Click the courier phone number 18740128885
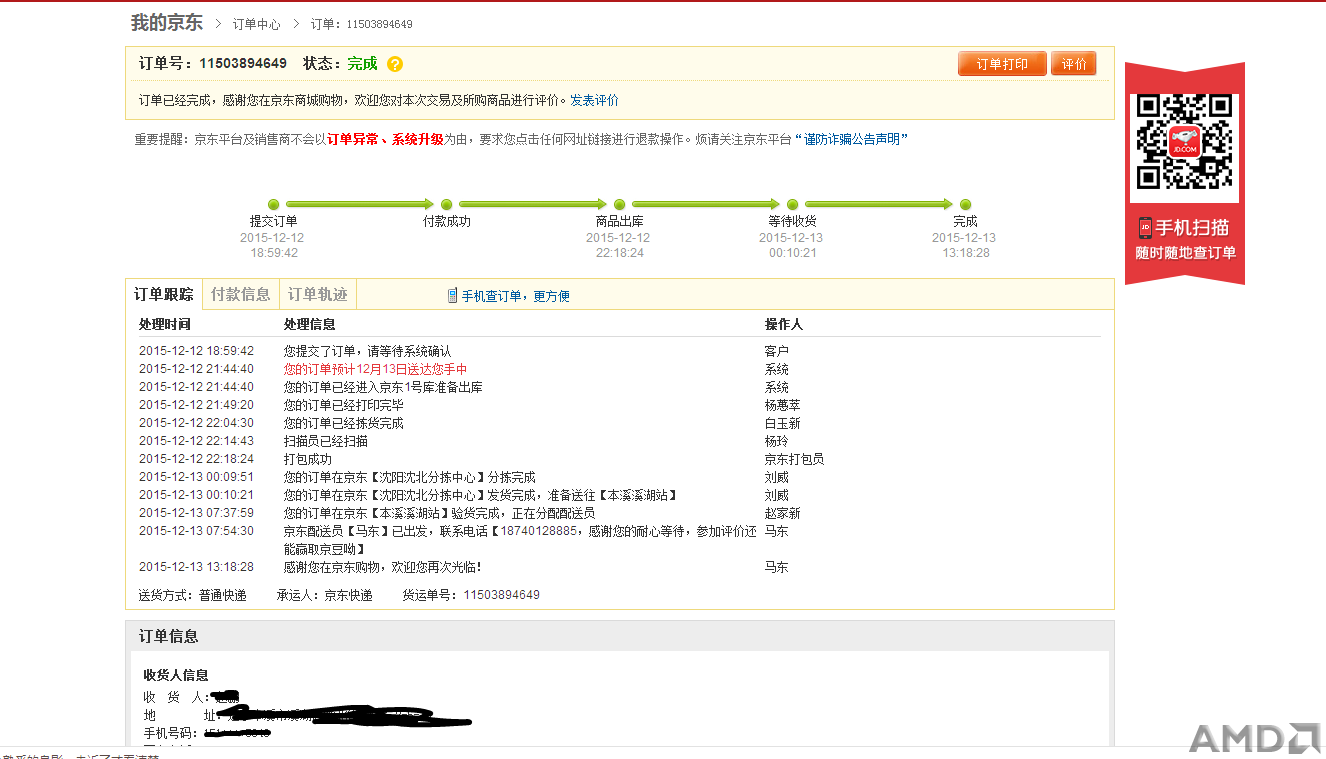The image size is (1326, 759). click(x=539, y=531)
